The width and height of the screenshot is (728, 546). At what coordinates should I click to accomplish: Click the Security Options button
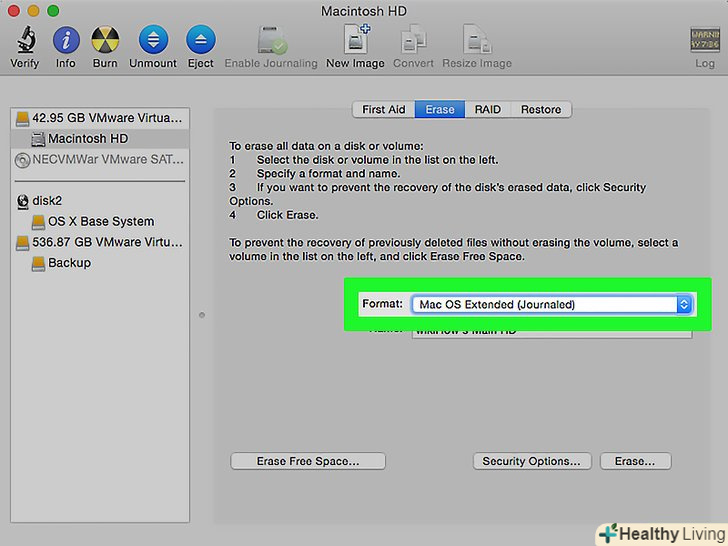pyautogui.click(x=532, y=461)
